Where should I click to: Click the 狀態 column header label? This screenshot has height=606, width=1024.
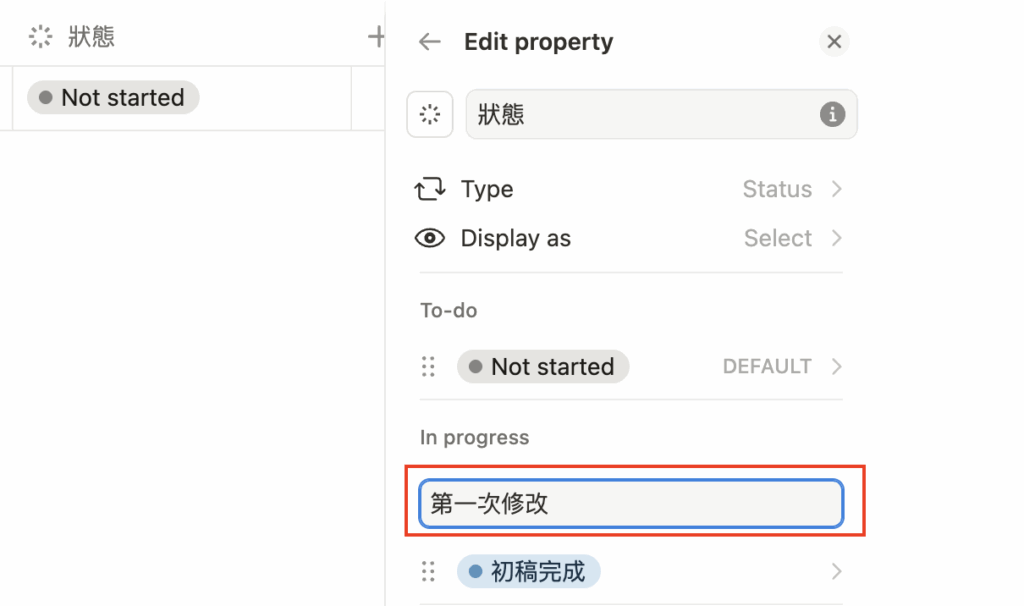tap(91, 38)
